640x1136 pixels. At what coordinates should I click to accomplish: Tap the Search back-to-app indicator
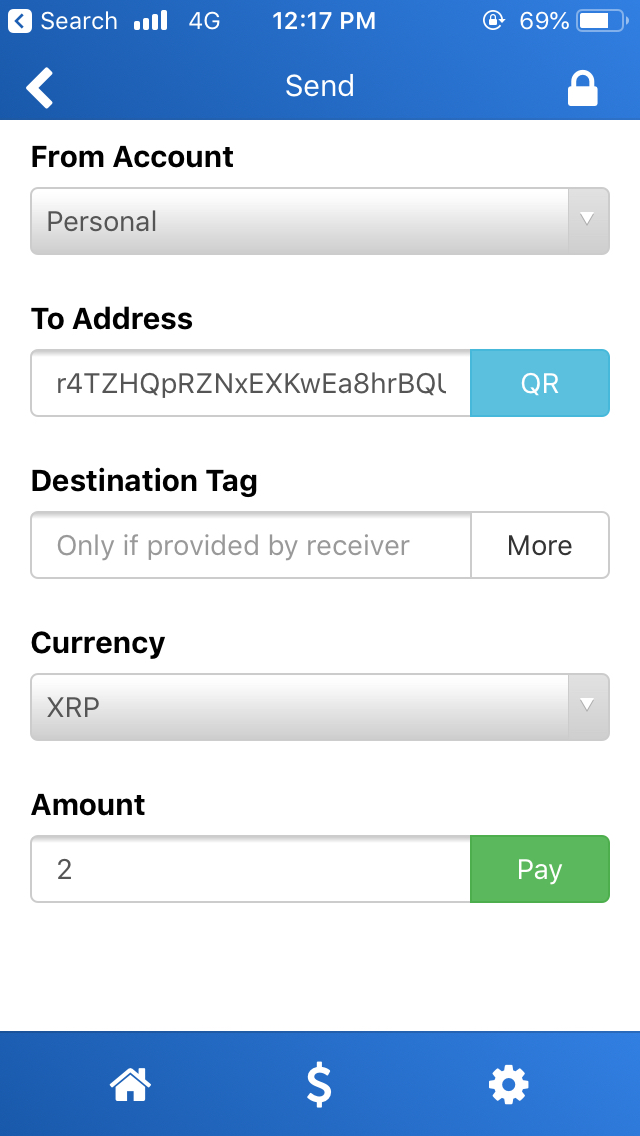(x=63, y=21)
